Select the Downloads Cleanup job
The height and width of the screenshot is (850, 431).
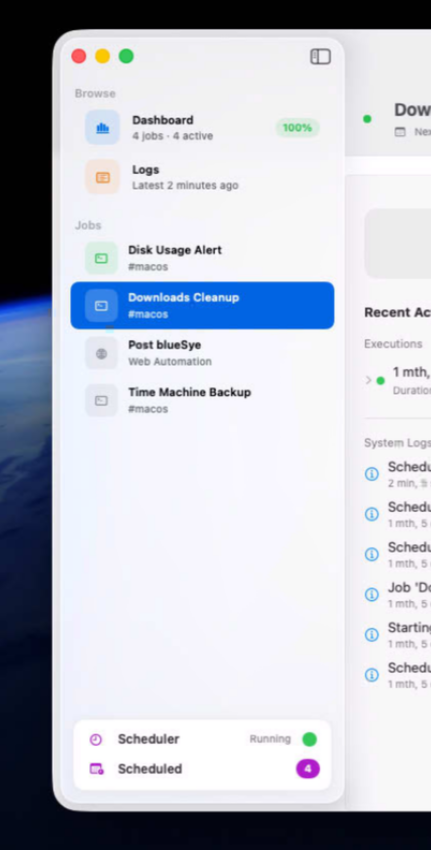202,305
